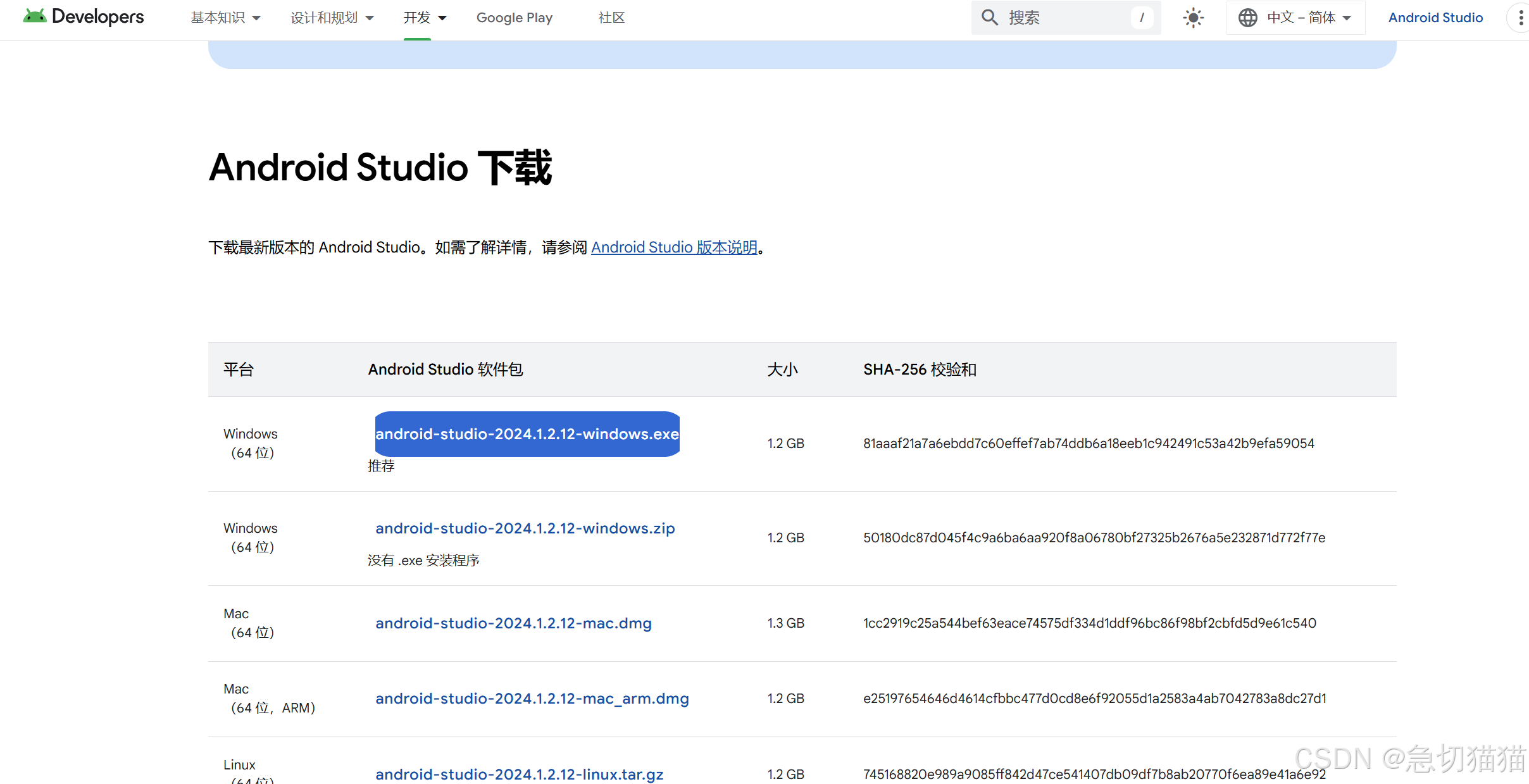Download the linux.tar.gz package
This screenshot has width=1529, height=784.
pyautogui.click(x=519, y=774)
